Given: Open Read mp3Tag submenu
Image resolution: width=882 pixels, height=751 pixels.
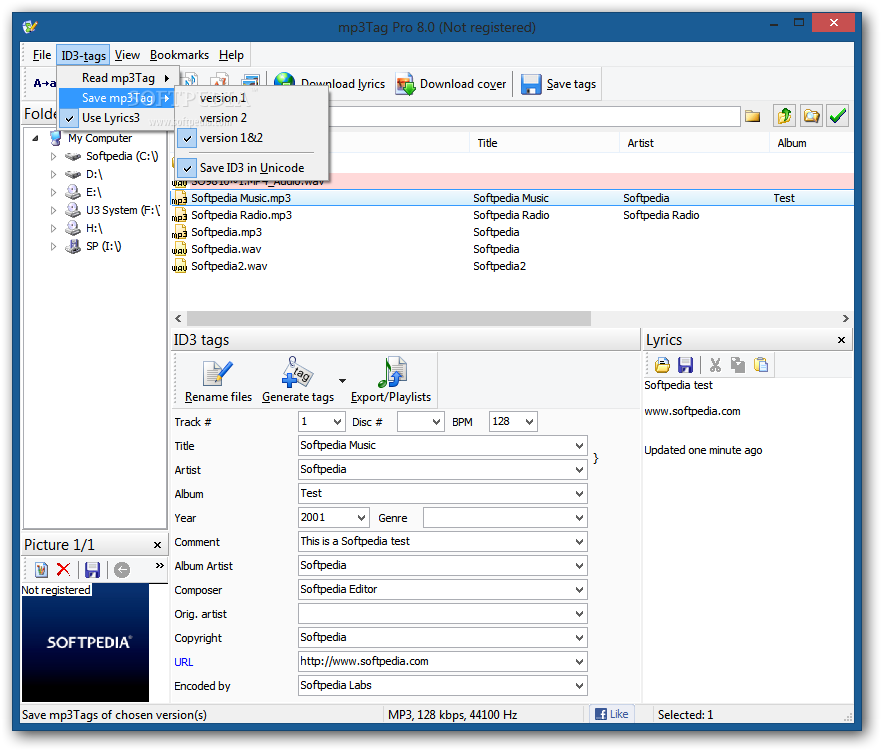Looking at the screenshot, I should (116, 78).
